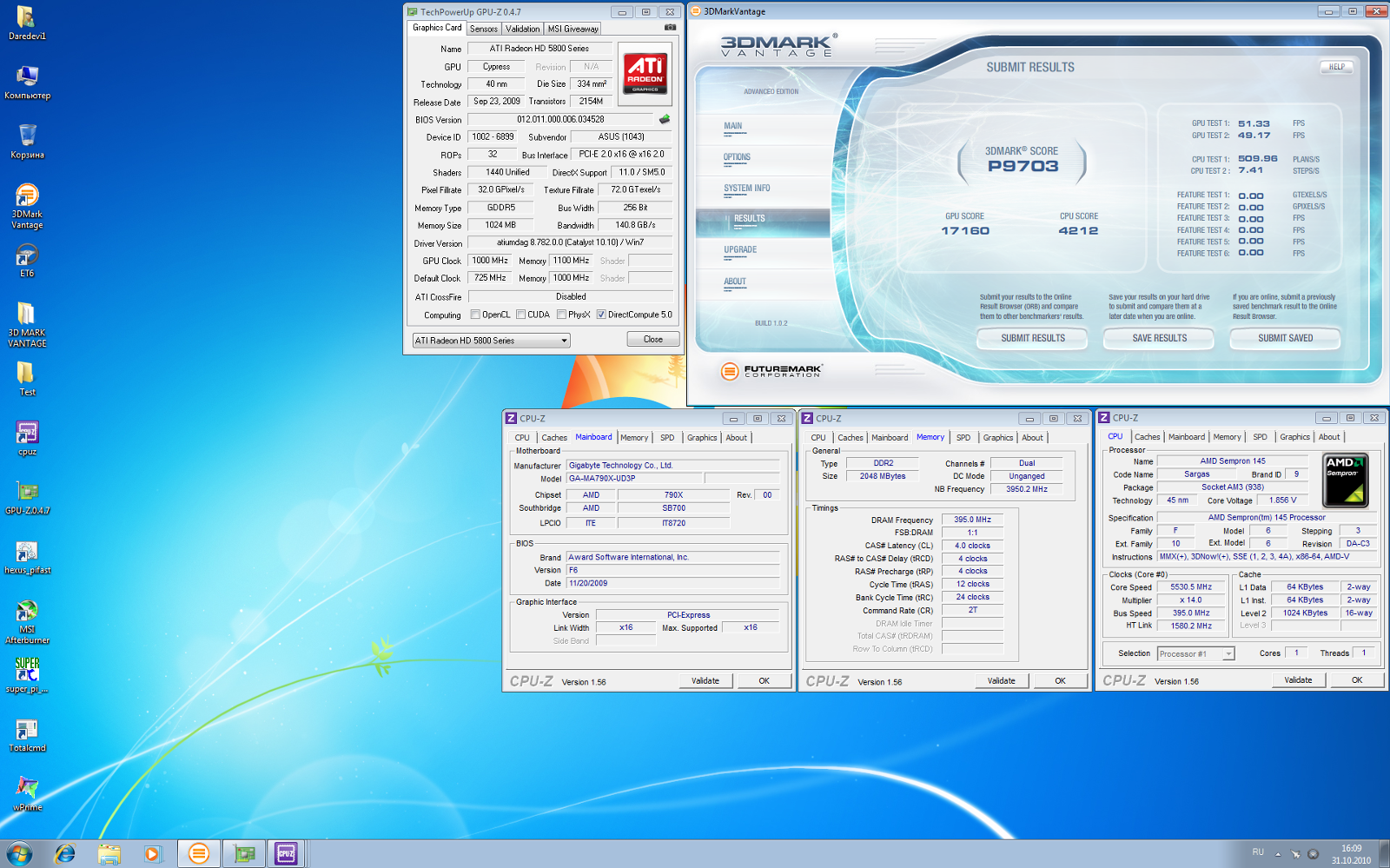Launch MSI Afterburner from desktop
The image size is (1390, 868).
[x=27, y=621]
